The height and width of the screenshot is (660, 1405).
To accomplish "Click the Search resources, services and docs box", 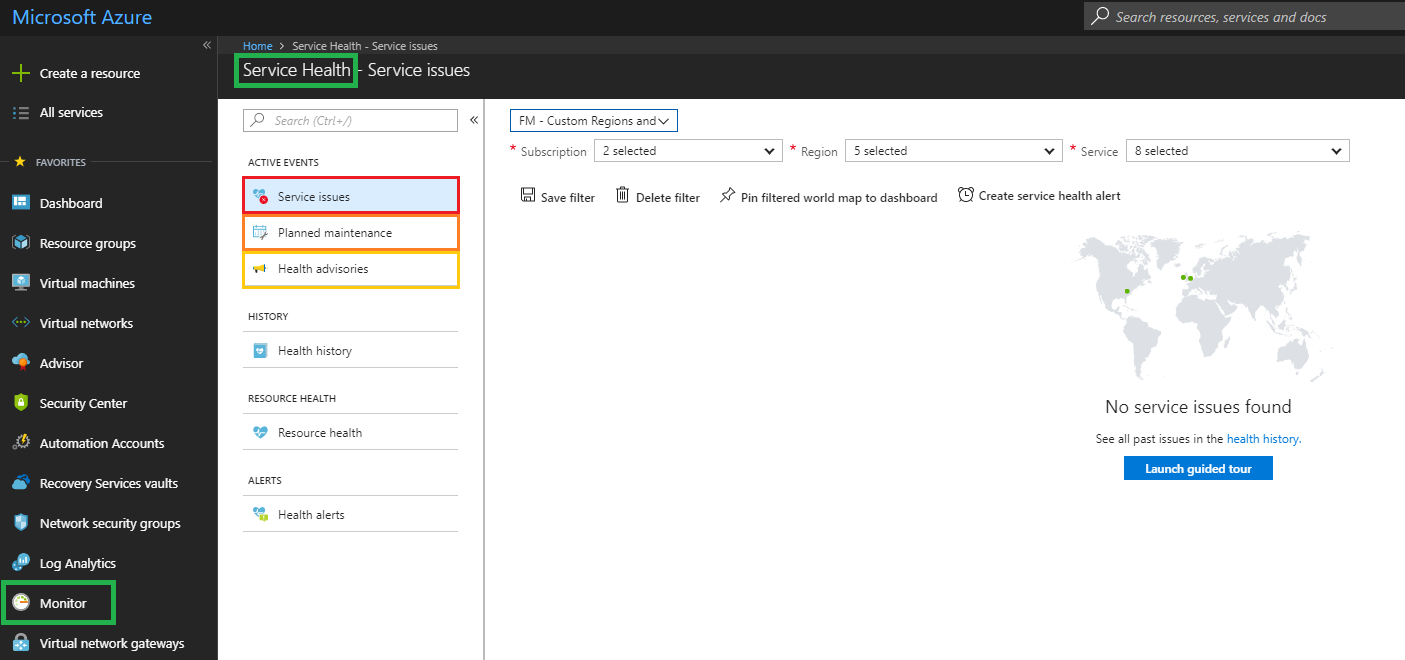I will (1244, 16).
